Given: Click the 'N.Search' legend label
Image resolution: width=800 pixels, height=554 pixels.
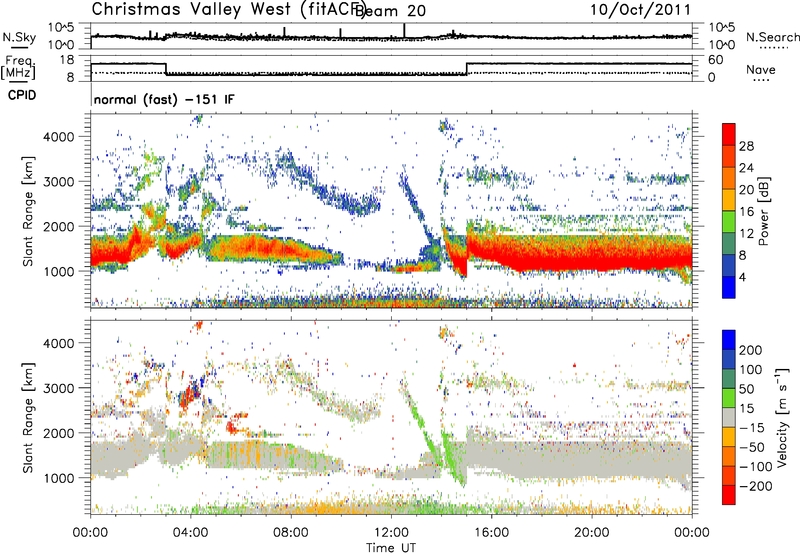Looking at the screenshot, I should [x=772, y=37].
